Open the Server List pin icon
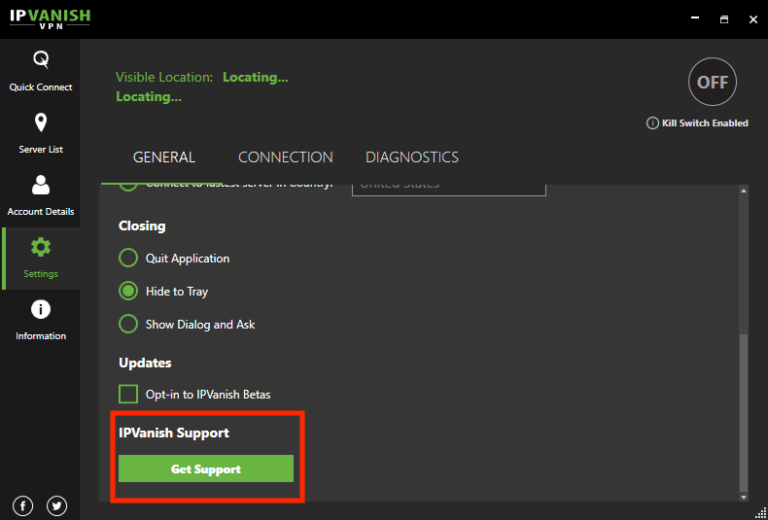The height and width of the screenshot is (520, 768). pos(41,123)
